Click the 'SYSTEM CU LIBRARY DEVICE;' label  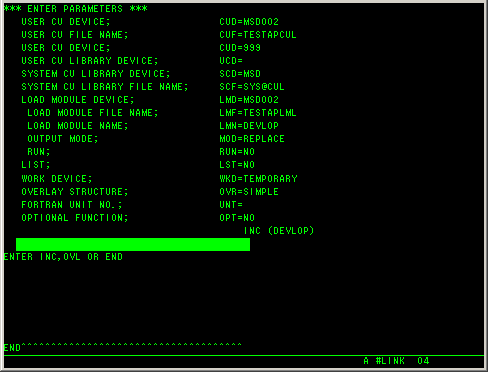tap(96, 74)
